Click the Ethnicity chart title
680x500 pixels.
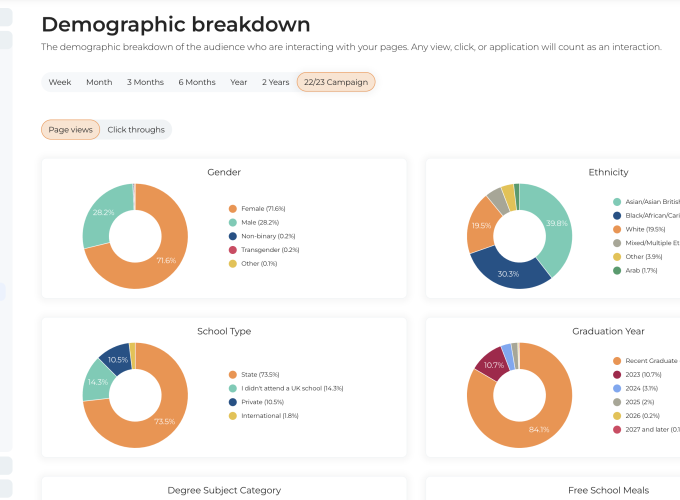pos(608,172)
